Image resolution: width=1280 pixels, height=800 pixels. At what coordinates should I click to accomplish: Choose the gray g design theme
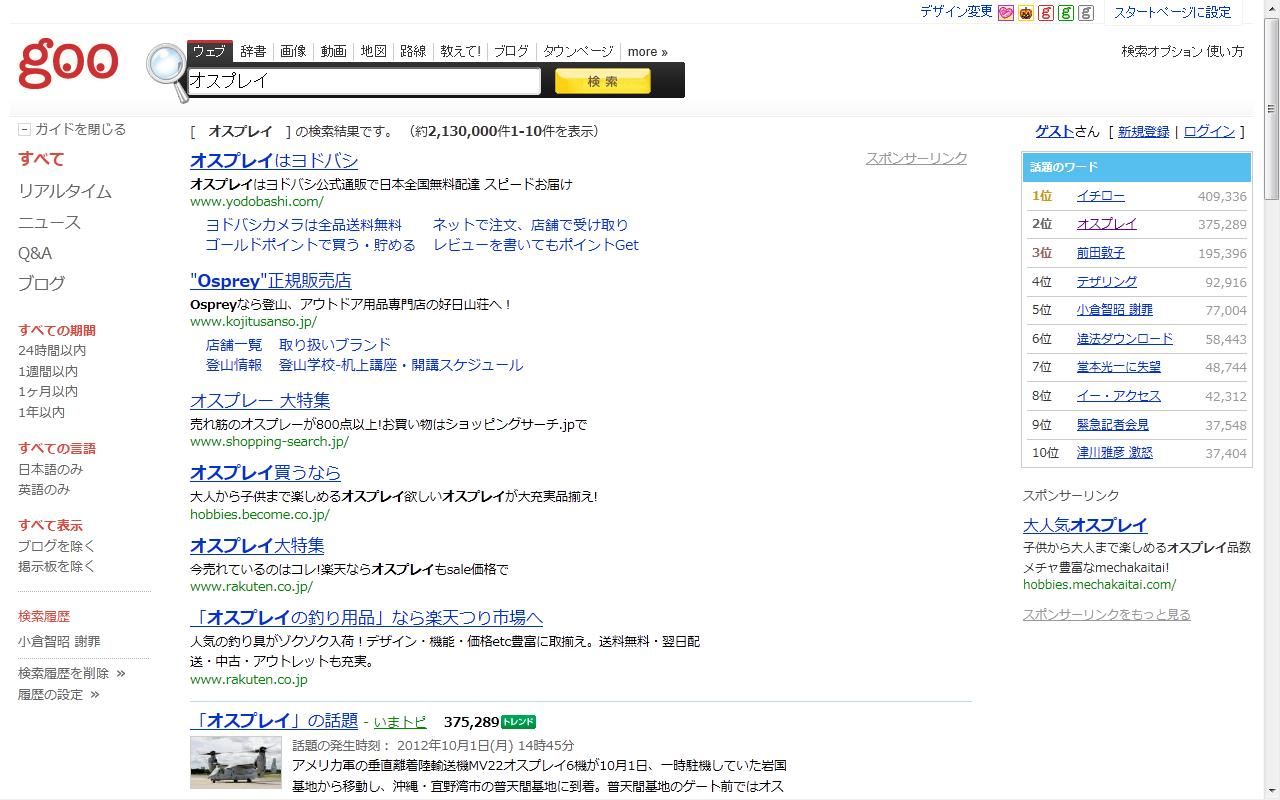1086,13
